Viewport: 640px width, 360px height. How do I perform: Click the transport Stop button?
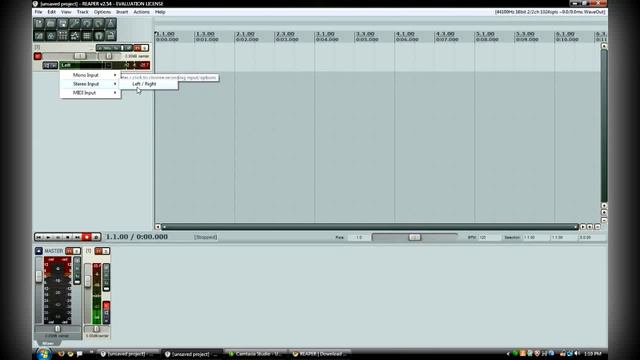[67, 237]
